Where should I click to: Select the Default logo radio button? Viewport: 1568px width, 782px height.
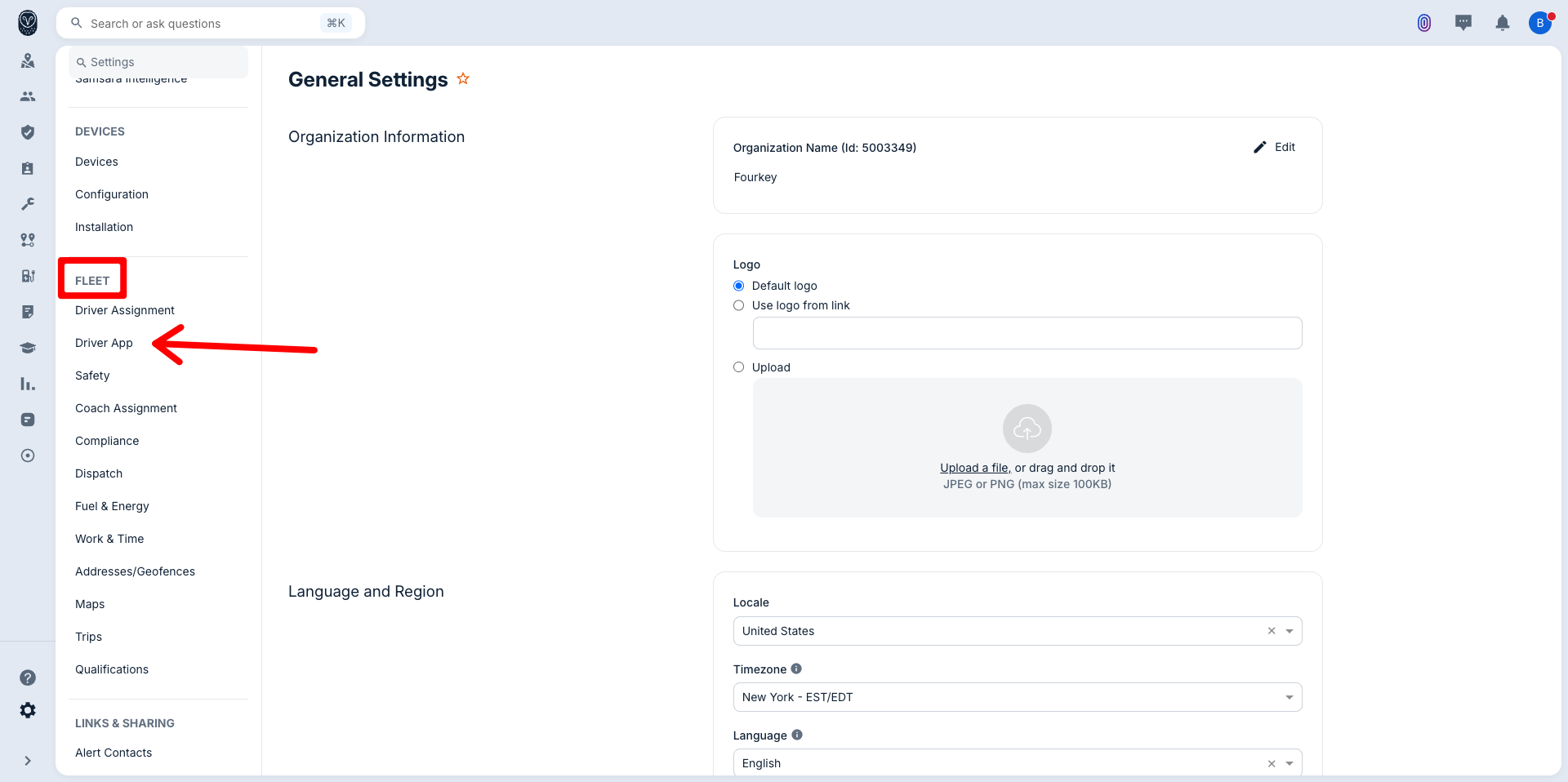click(x=739, y=286)
